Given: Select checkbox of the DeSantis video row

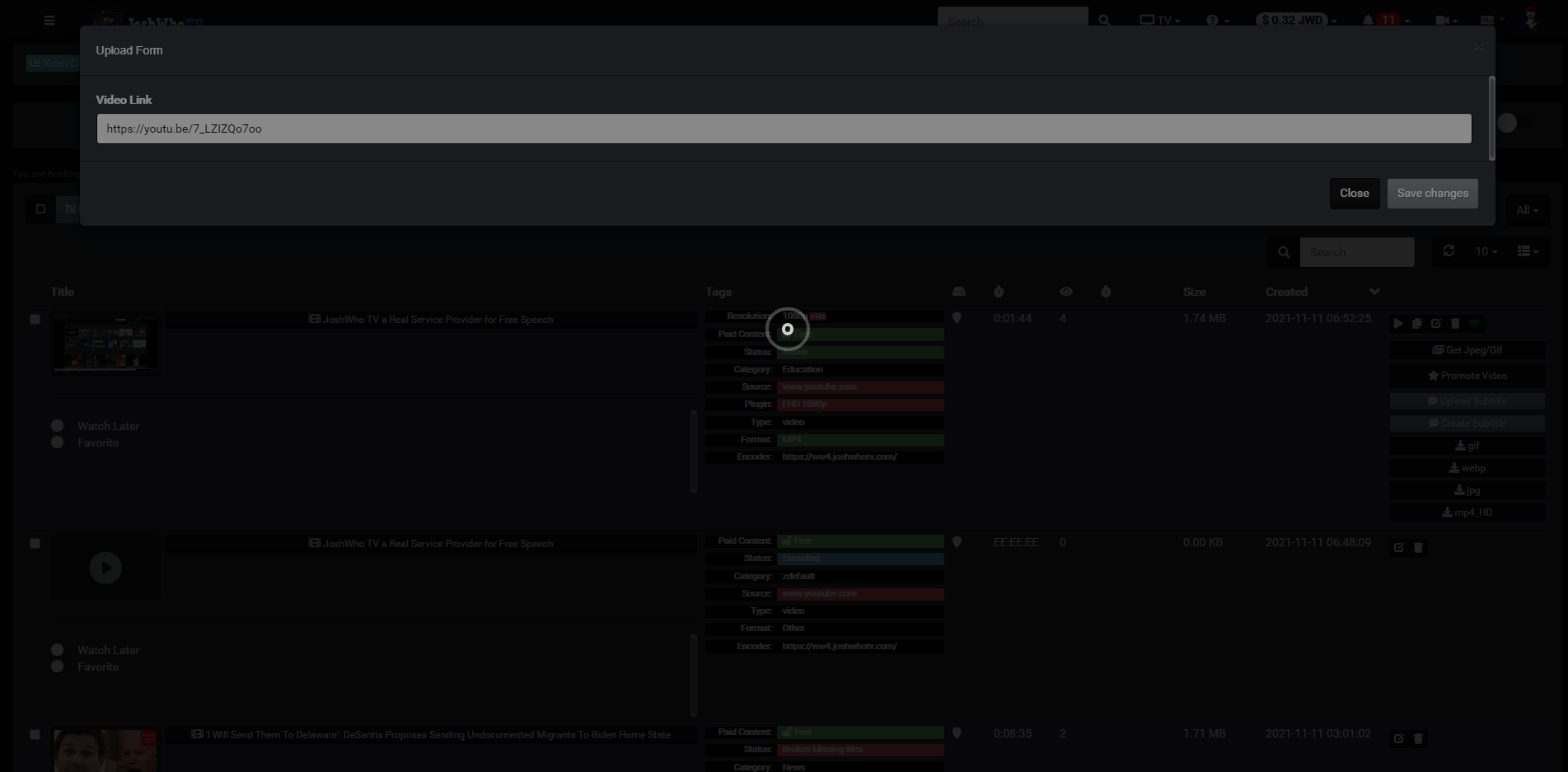Looking at the screenshot, I should click(x=35, y=734).
